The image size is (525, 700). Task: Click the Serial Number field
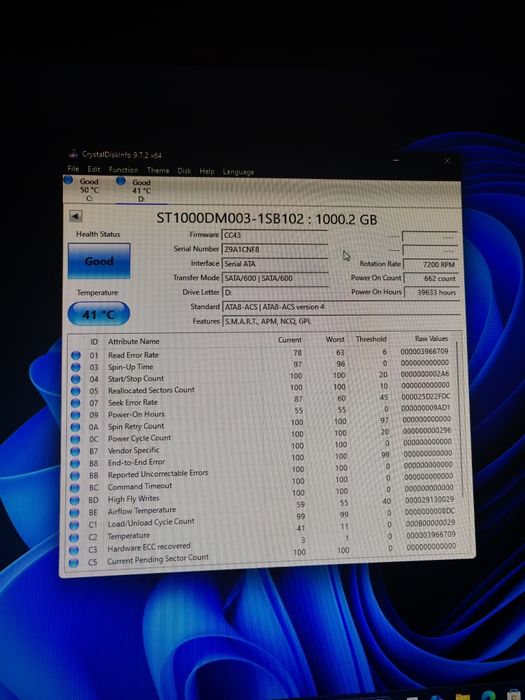pos(275,249)
